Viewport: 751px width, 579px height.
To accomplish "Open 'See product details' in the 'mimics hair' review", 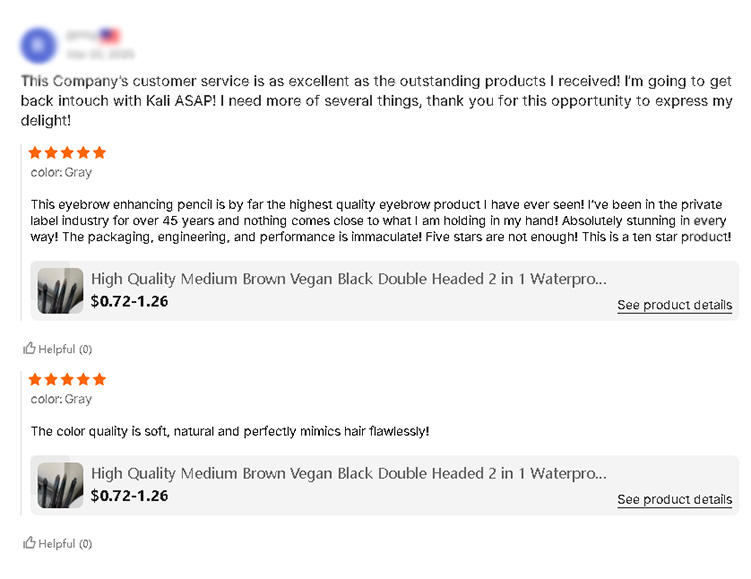I will tap(674, 499).
